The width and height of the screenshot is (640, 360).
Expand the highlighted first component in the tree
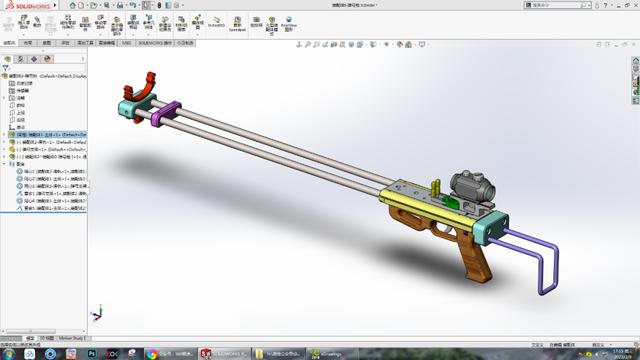(x=4, y=135)
